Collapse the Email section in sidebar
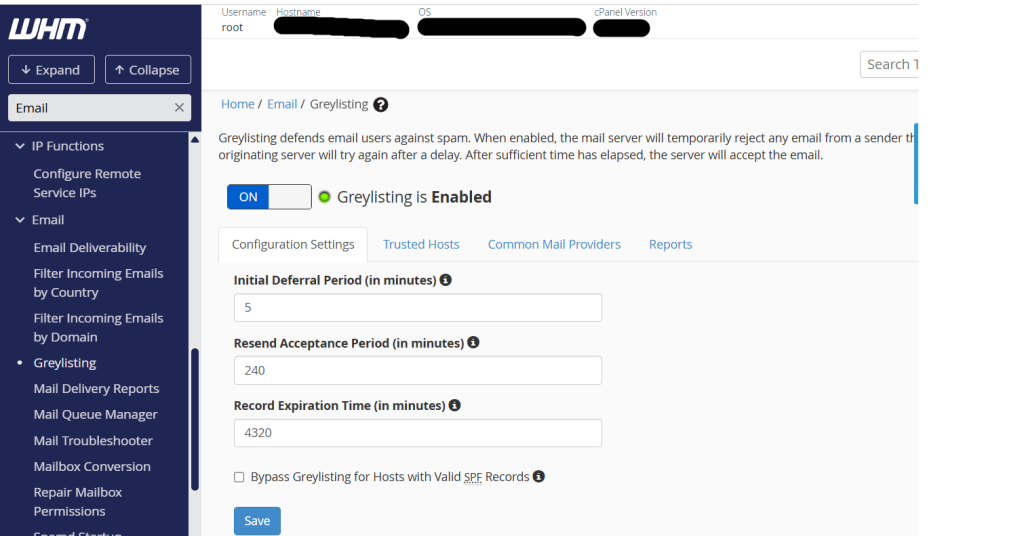 pyautogui.click(x=20, y=220)
